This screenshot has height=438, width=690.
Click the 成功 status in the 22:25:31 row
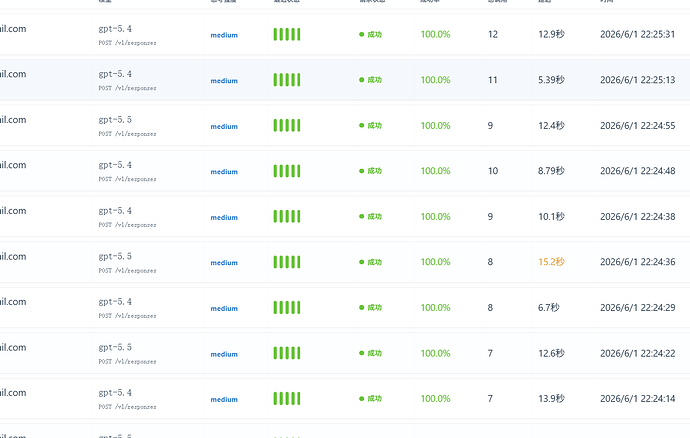point(371,34)
